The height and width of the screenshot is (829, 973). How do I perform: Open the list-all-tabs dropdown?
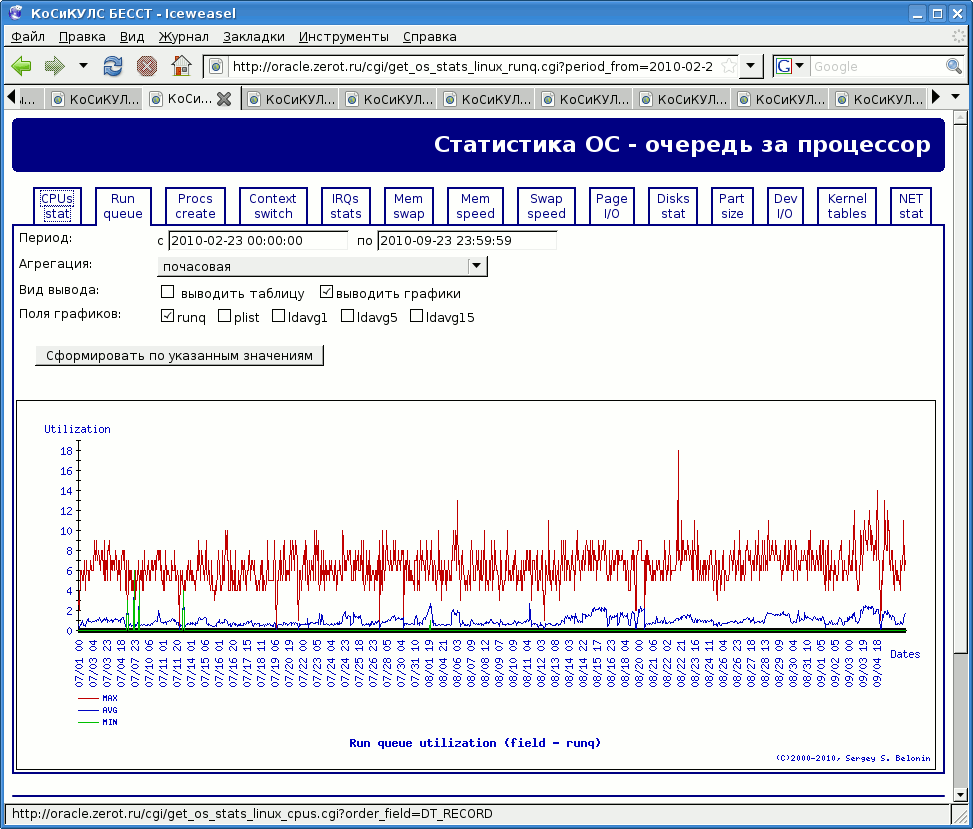pos(956,97)
